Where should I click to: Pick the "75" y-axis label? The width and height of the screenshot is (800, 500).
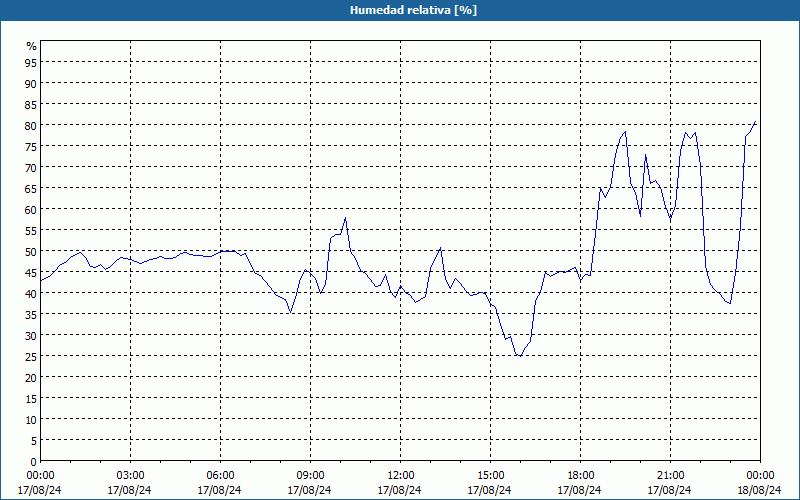tap(31, 146)
